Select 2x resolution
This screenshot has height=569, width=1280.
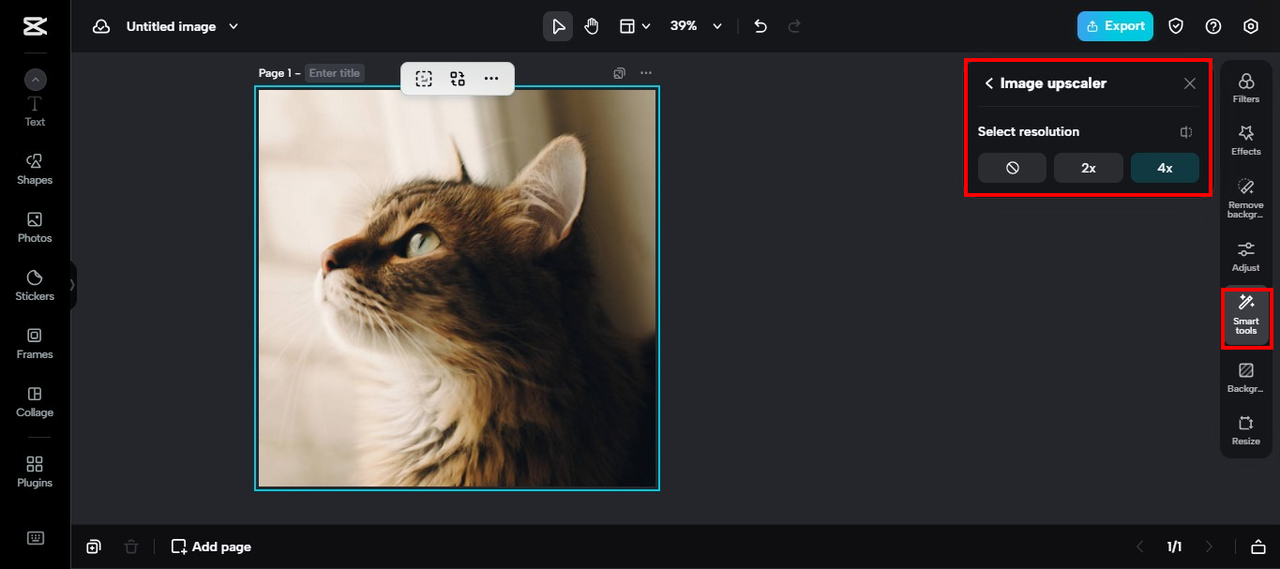pyautogui.click(x=1088, y=168)
